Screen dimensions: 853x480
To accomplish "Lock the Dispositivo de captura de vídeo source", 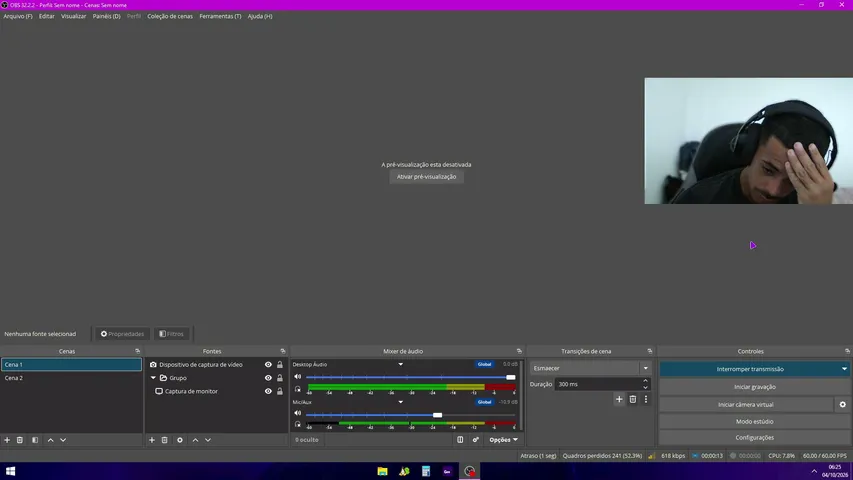I will coord(280,365).
